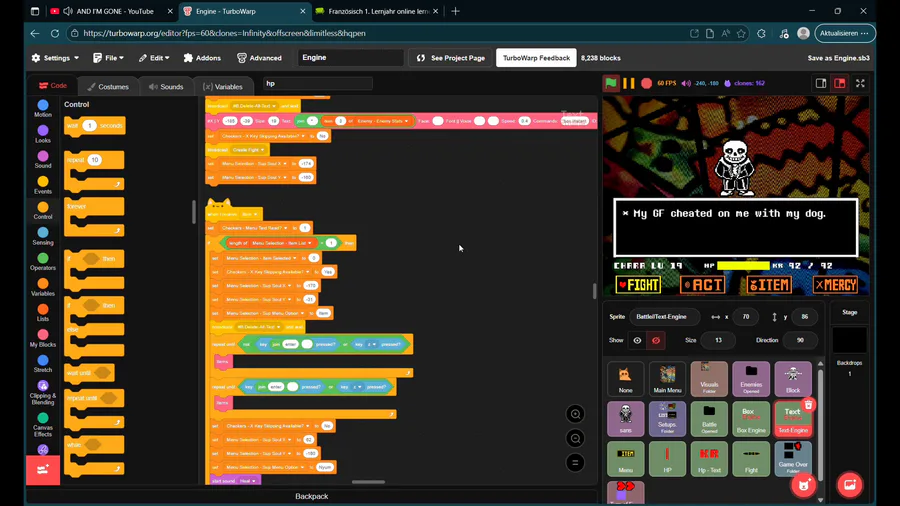Screen dimensions: 900x506
Task: Open the Stretch extension category
Action: coord(42,364)
